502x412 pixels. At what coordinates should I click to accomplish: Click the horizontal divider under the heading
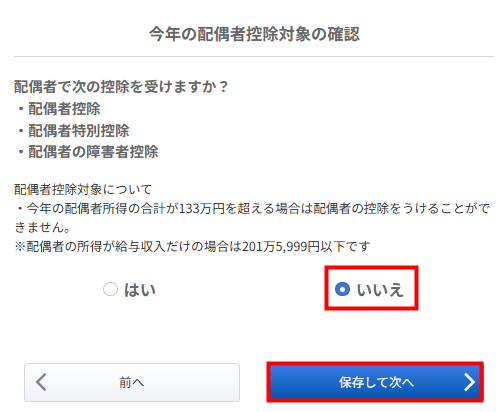pyautogui.click(x=254, y=56)
